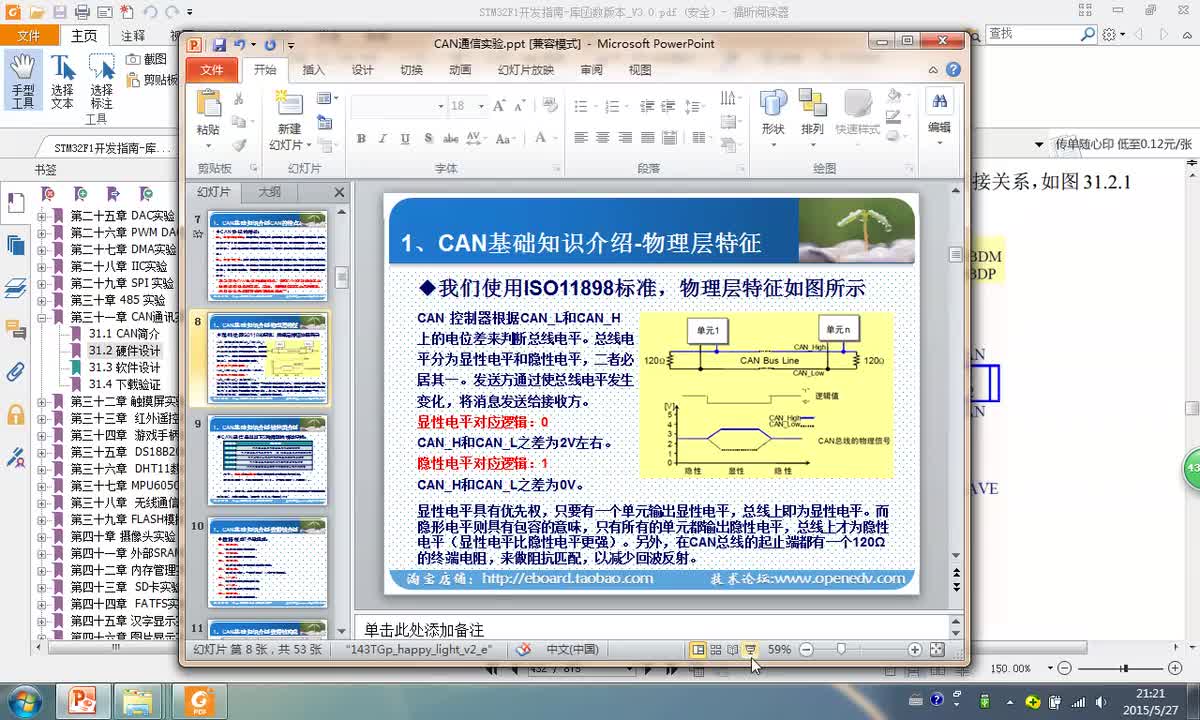Open bookmark 31.3 软件设计
Image resolution: width=1200 pixels, height=720 pixels.
[x=124, y=367]
